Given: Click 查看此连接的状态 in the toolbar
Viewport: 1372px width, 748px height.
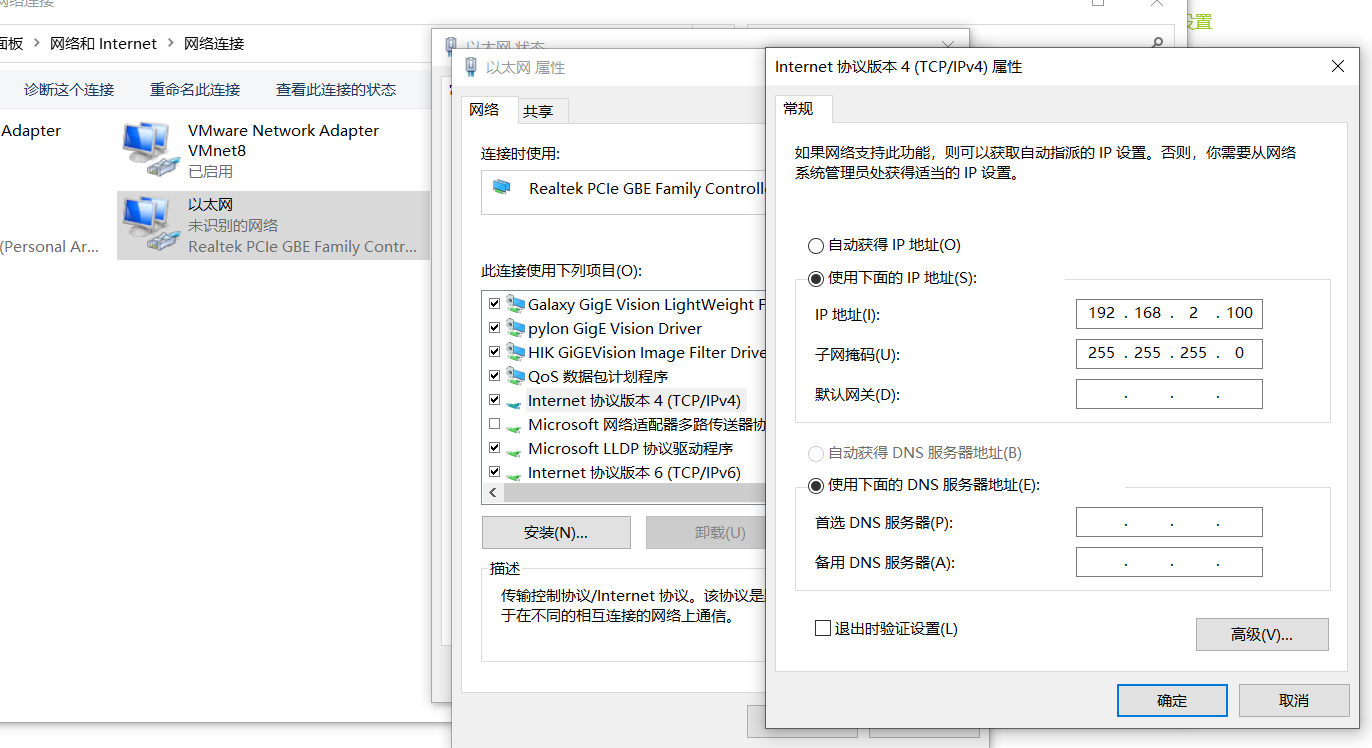Looking at the screenshot, I should pos(336,89).
